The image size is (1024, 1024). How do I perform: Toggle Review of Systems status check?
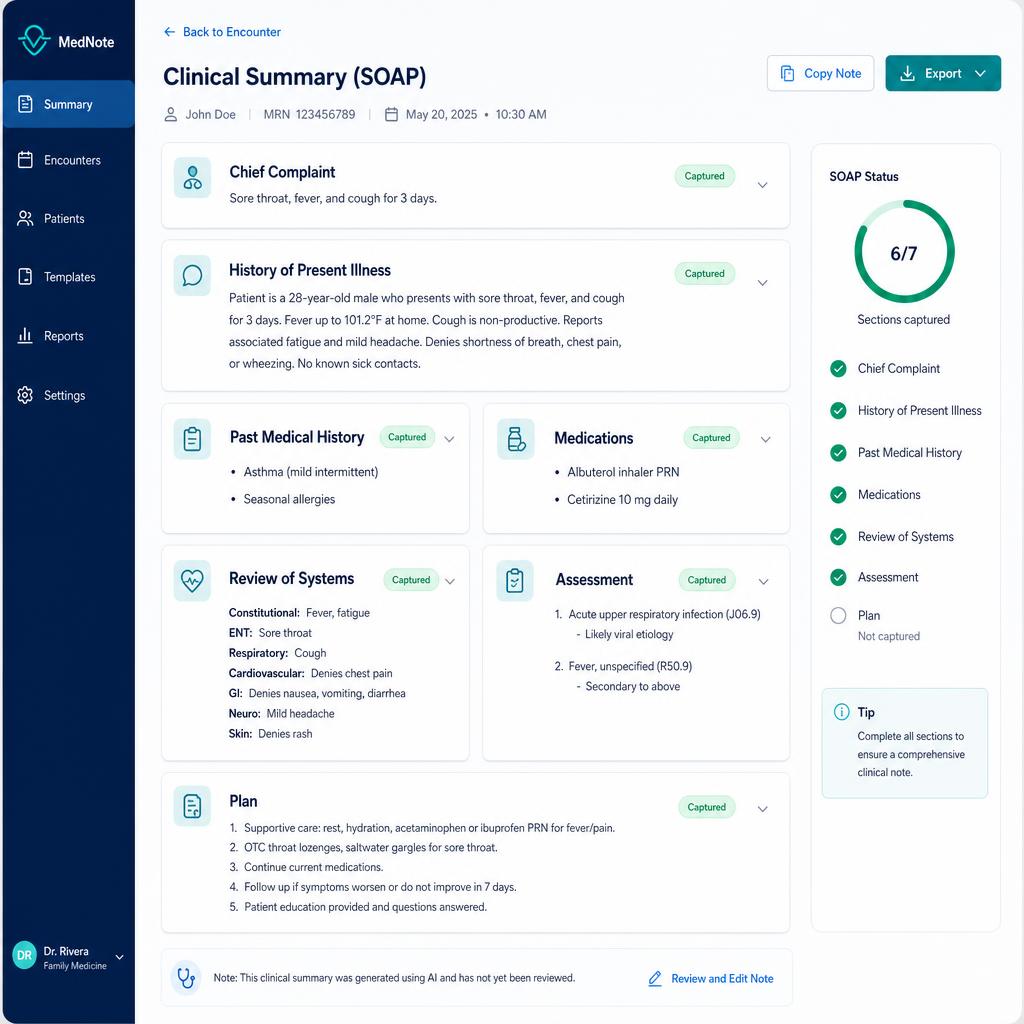[x=838, y=537]
